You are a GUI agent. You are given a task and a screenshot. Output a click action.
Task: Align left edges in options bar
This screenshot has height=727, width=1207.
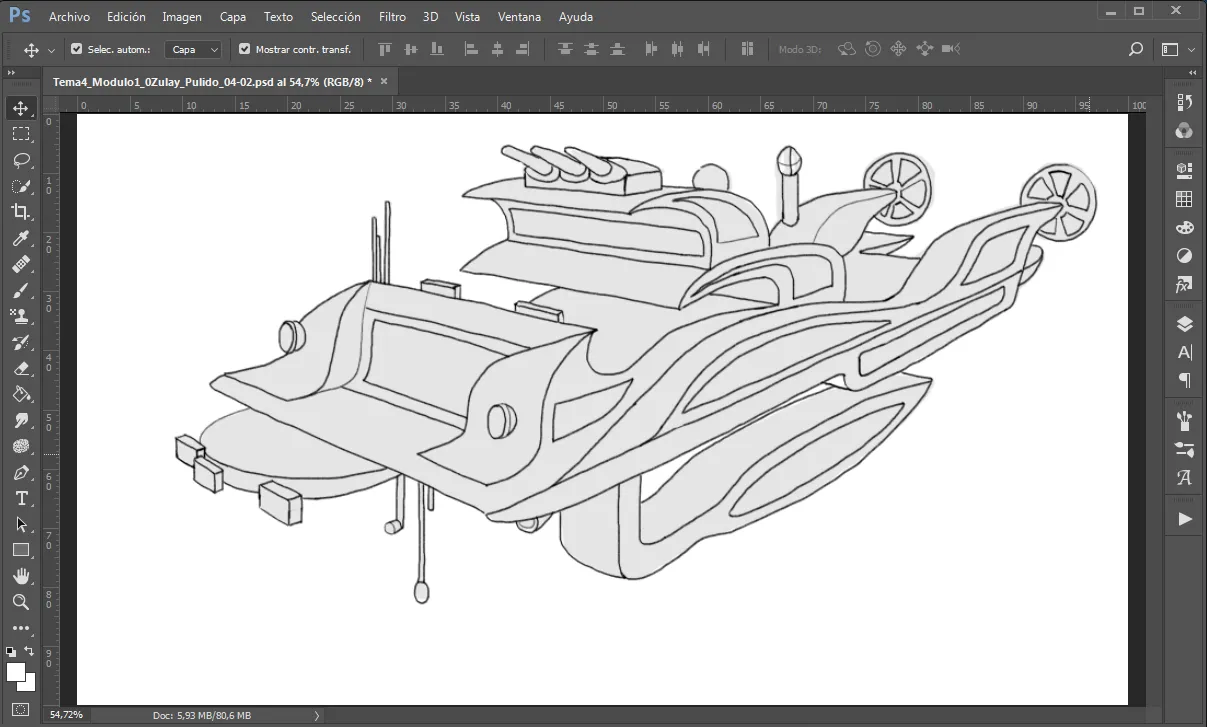[x=471, y=49]
